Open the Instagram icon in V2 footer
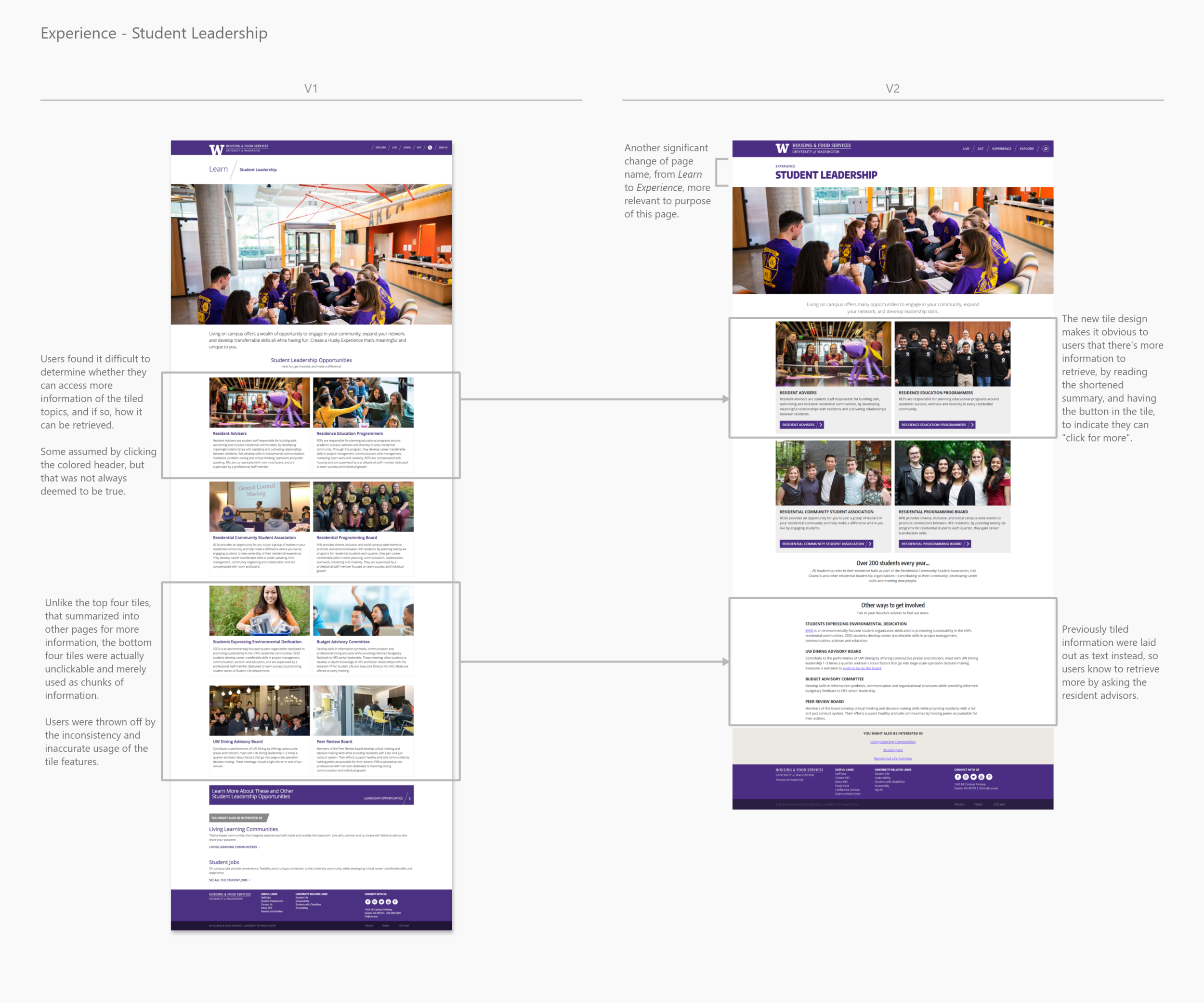The height and width of the screenshot is (1003, 1204). 966,777
